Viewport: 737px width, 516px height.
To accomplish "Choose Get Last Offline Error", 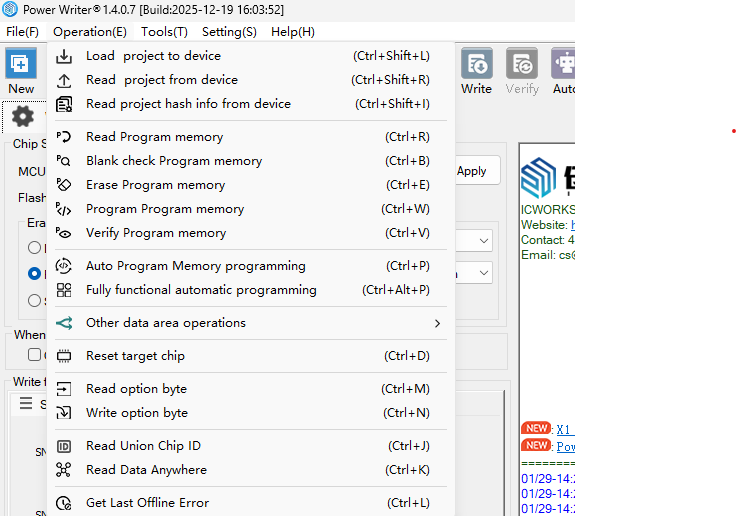I will click(147, 503).
